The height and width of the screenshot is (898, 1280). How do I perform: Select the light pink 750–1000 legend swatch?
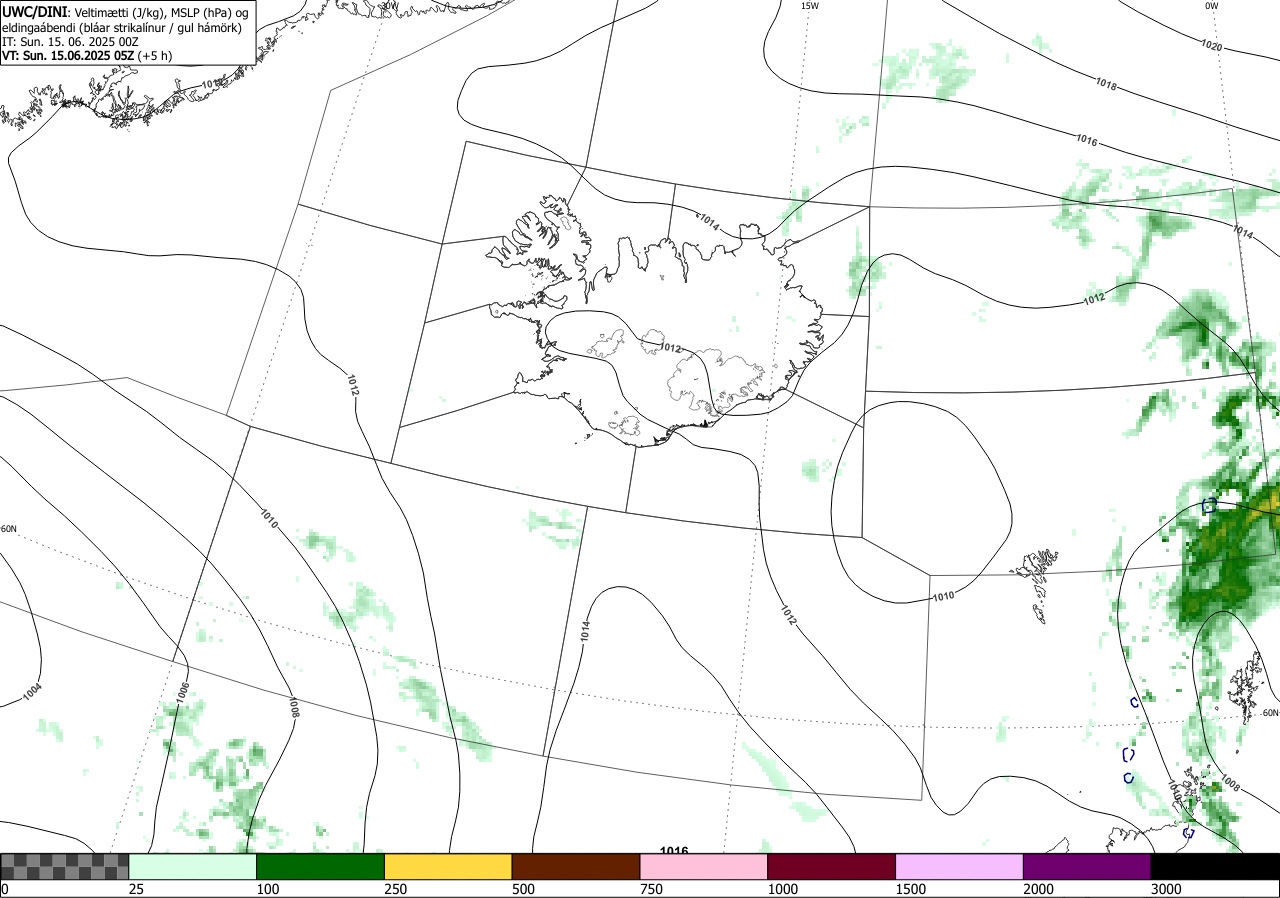coord(704,866)
